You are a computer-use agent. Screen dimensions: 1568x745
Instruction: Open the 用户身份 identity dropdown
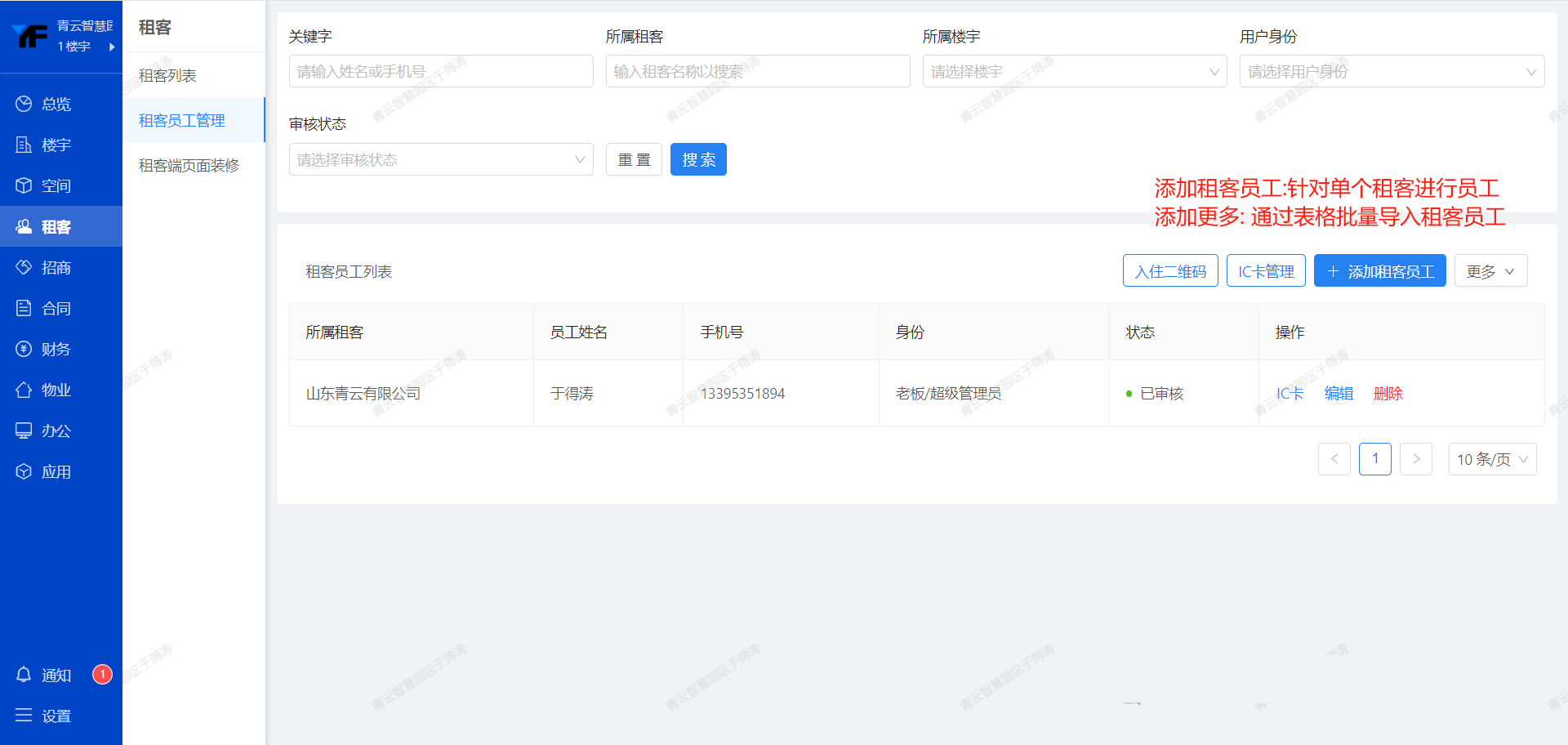tap(1391, 72)
